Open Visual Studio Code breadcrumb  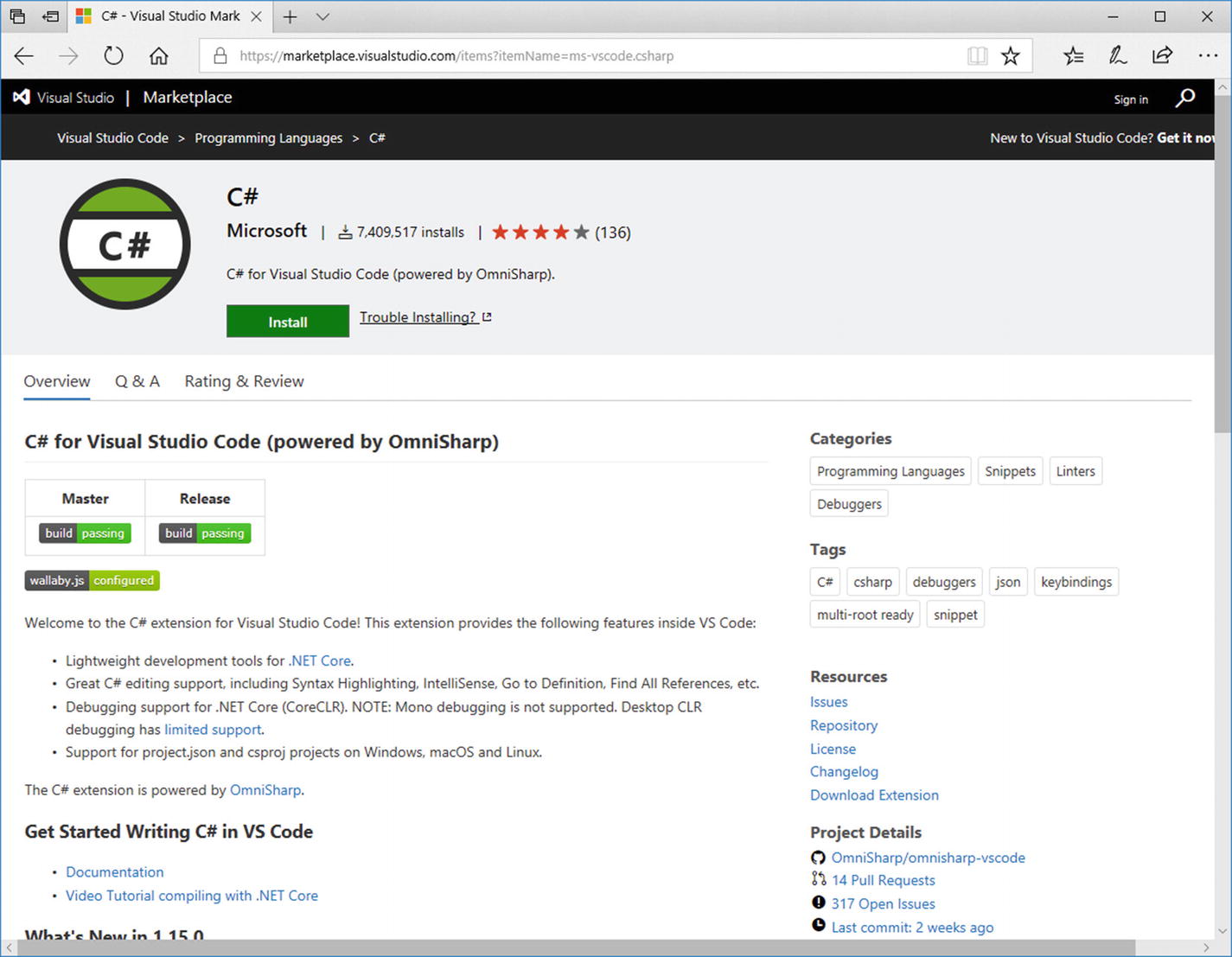pyautogui.click(x=113, y=138)
